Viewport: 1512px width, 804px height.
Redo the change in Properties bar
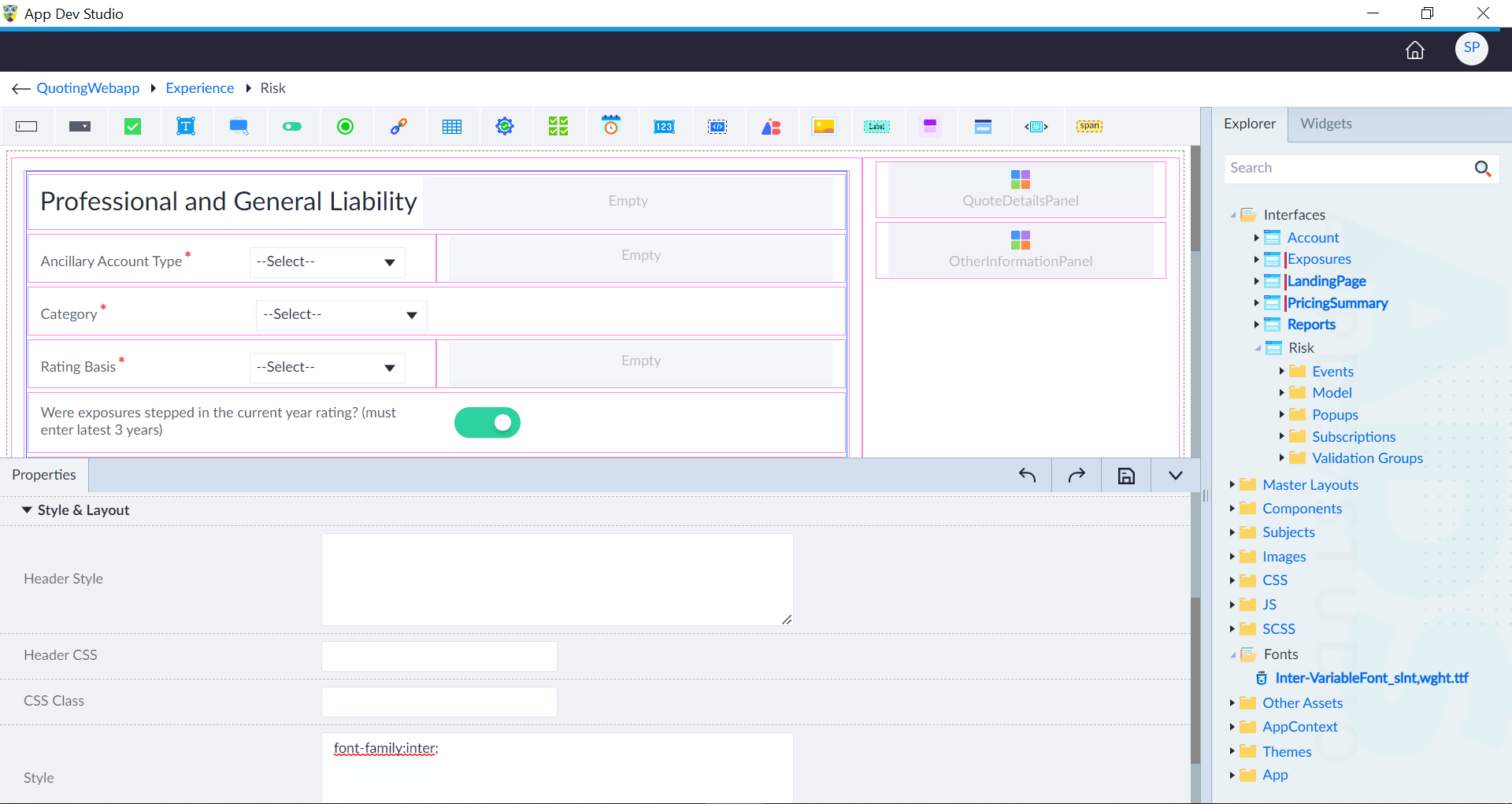coord(1077,475)
